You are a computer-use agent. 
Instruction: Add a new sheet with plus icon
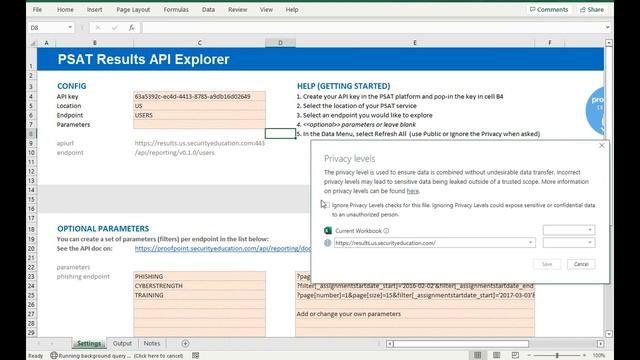click(185, 344)
